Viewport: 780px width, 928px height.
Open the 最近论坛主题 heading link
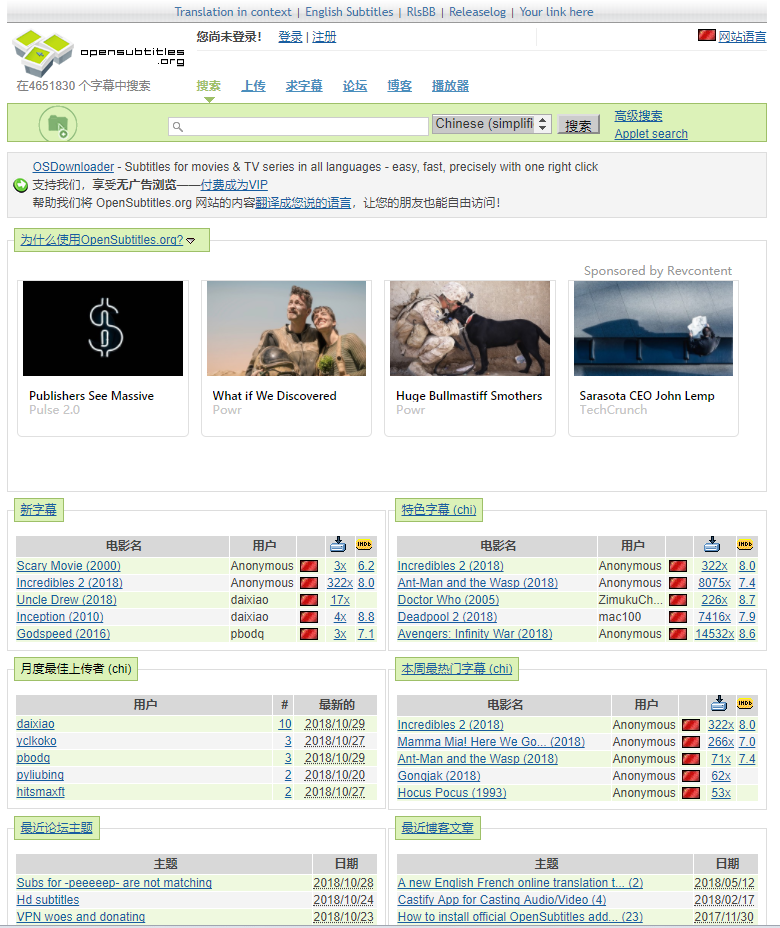point(57,827)
